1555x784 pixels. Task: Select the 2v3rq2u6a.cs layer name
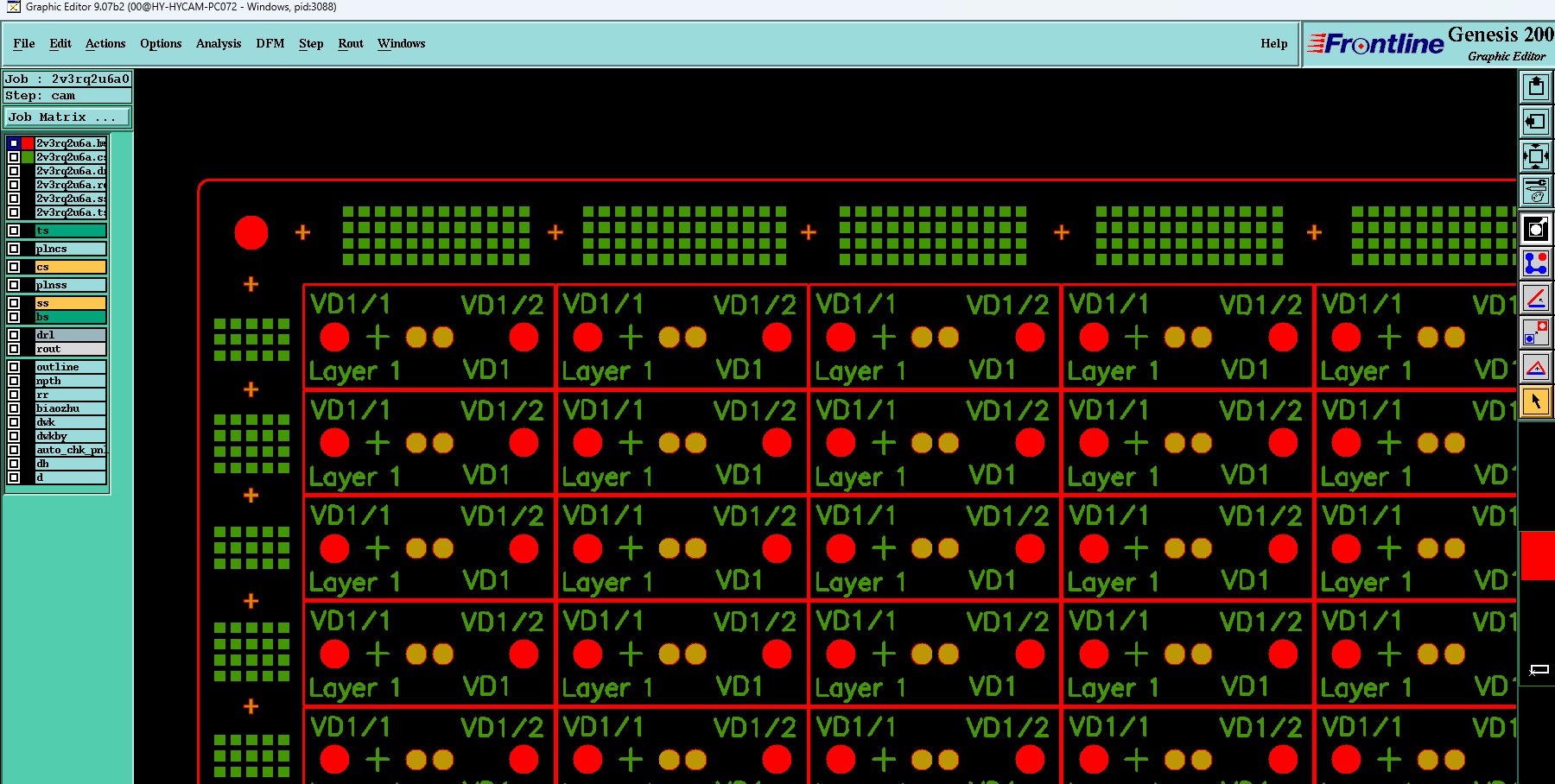71,157
